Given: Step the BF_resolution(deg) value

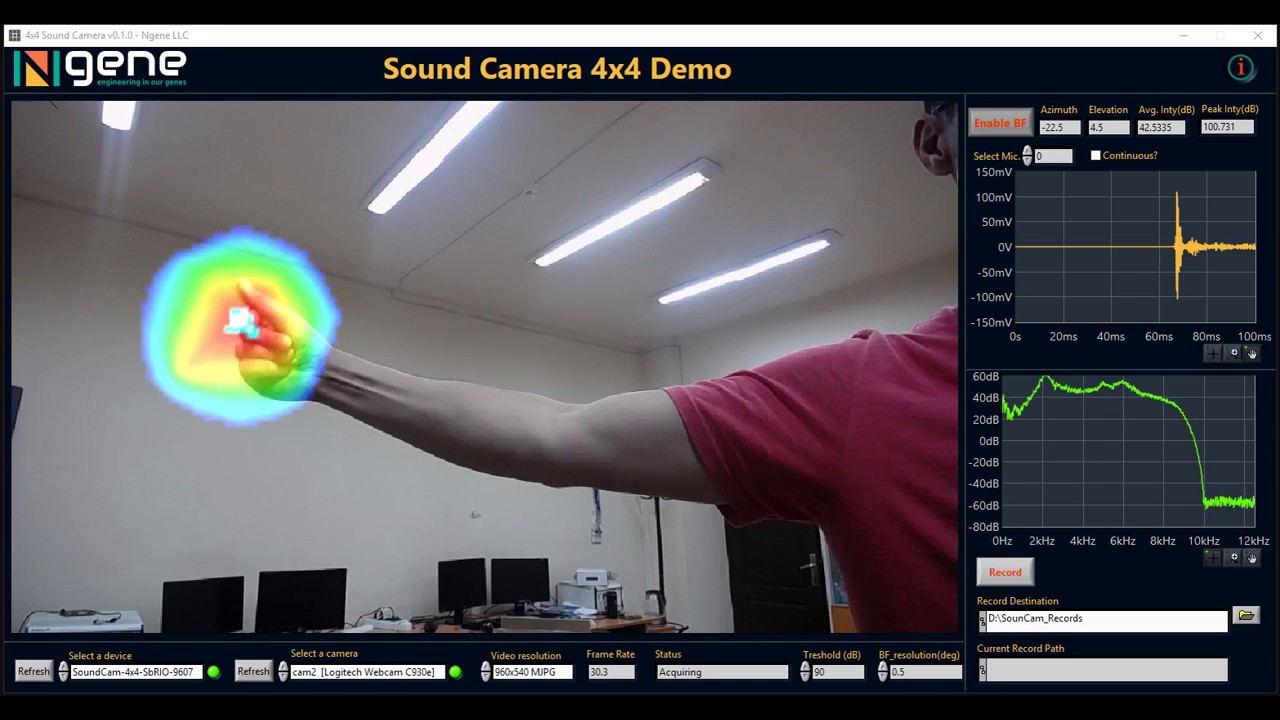Looking at the screenshot, I should [x=883, y=672].
